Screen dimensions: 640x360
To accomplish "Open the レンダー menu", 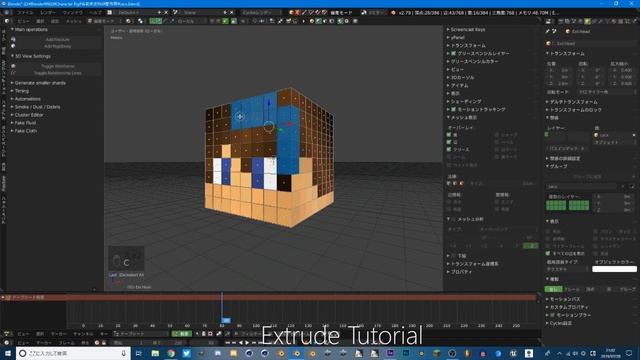I will (47, 12).
